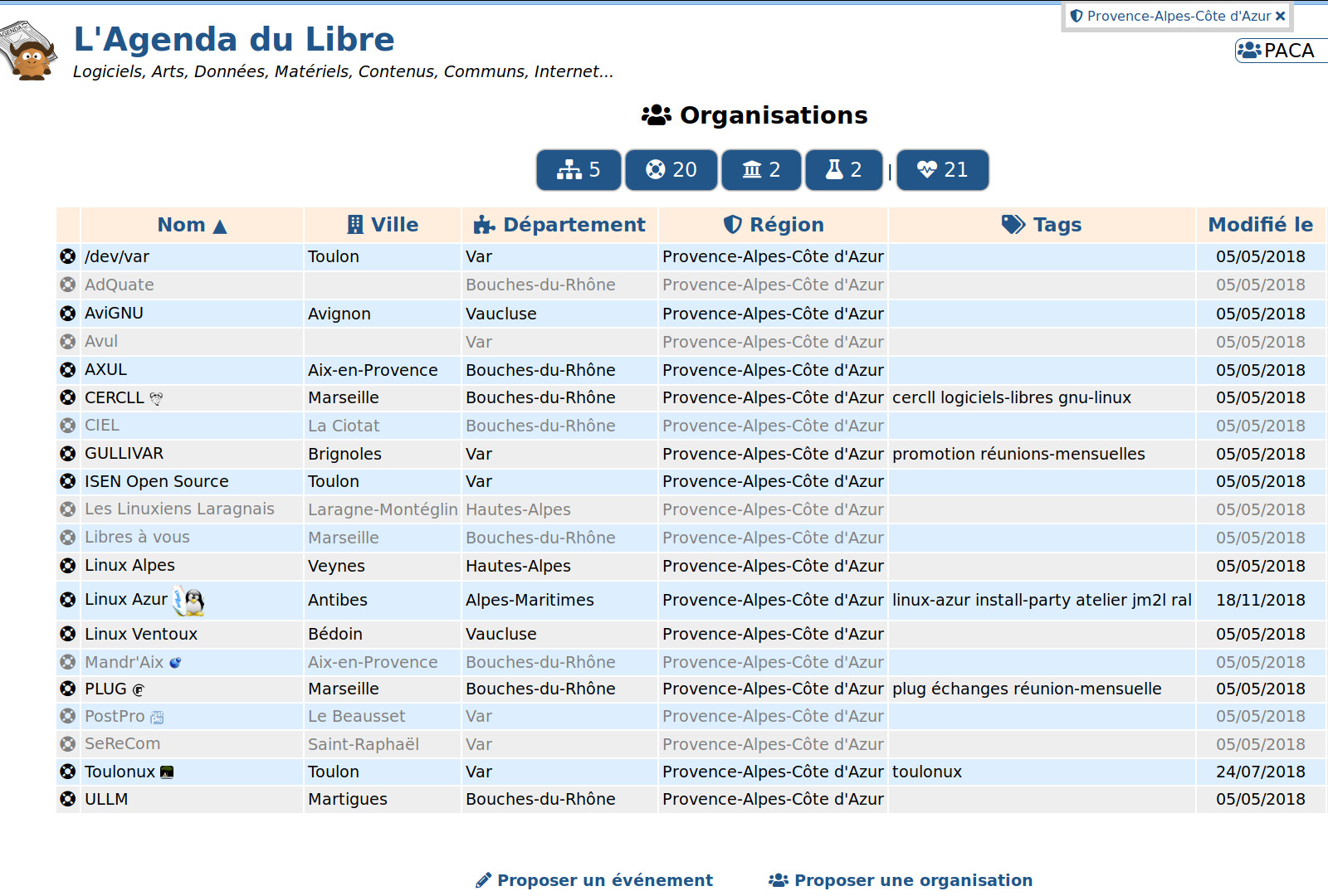Filter by the lifebuoy icon with 20
This screenshot has width=1328, height=896.
tap(671, 170)
